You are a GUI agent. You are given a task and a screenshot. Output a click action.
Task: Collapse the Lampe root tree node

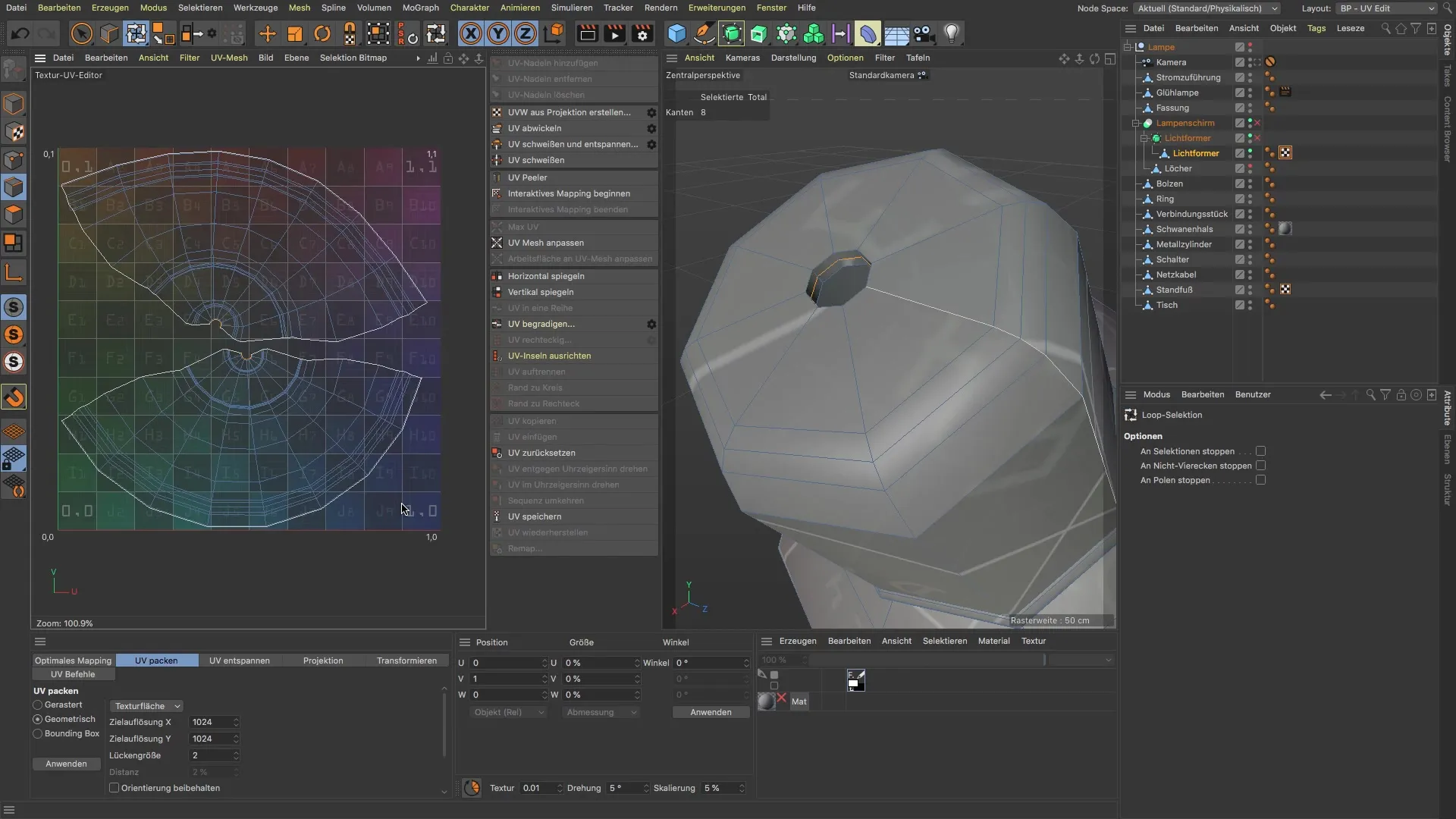click(1128, 47)
